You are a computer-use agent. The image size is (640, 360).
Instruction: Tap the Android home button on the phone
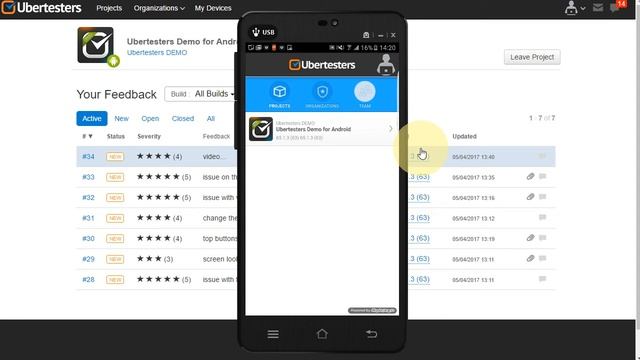(322, 334)
